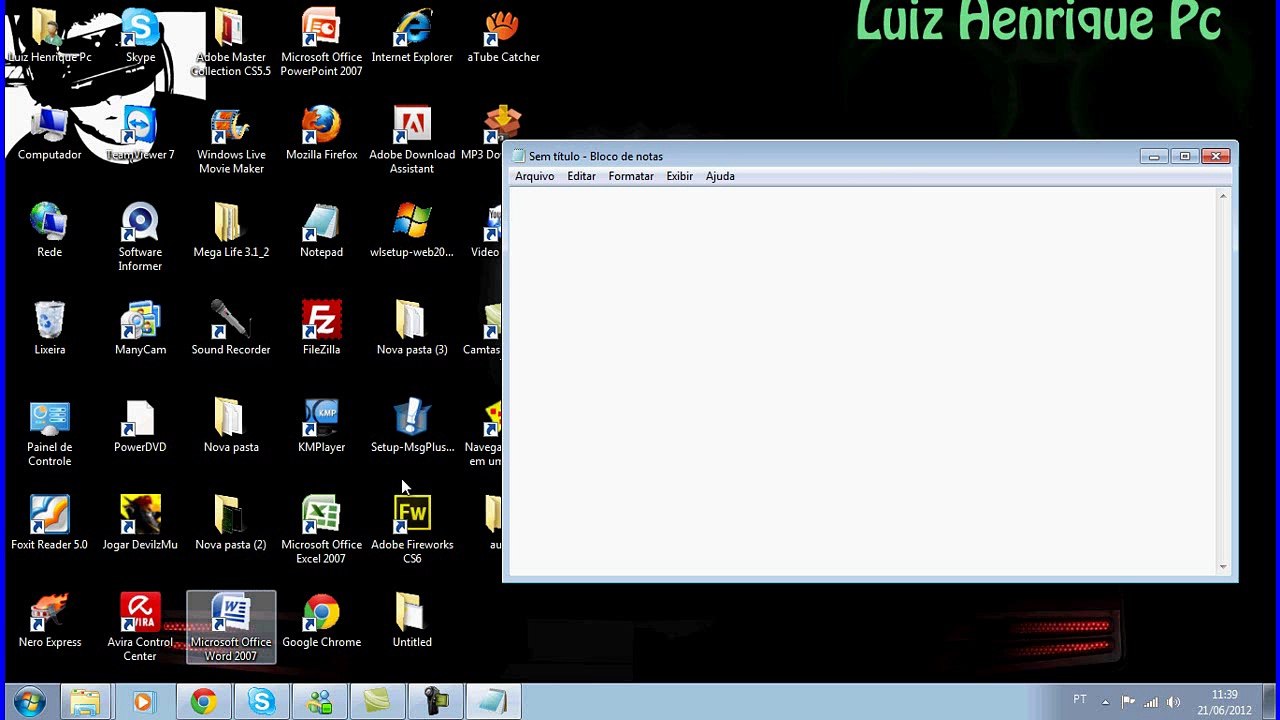The image size is (1280, 720).
Task: Select Microsoft Office Word 2007 shortcut
Action: [x=231, y=627]
